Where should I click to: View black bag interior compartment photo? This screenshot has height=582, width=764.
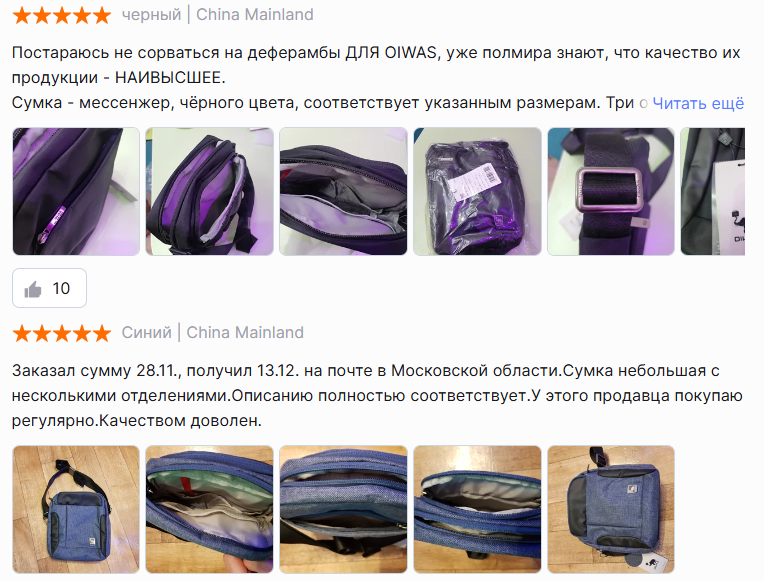click(x=343, y=191)
